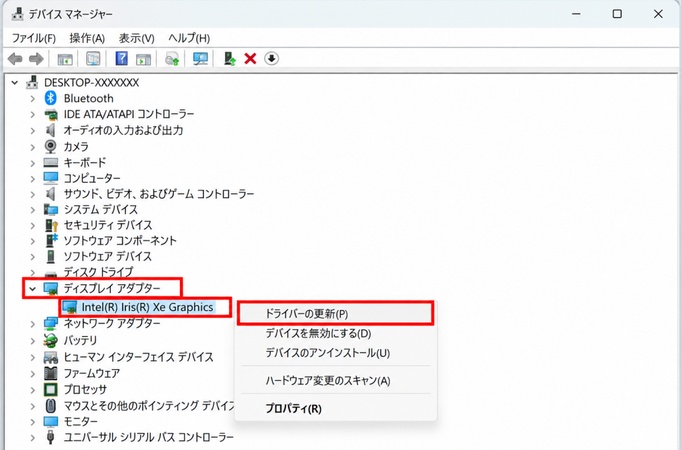The width and height of the screenshot is (681, 450).
Task: Click the action pane toolbar icon
Action: 143,59
